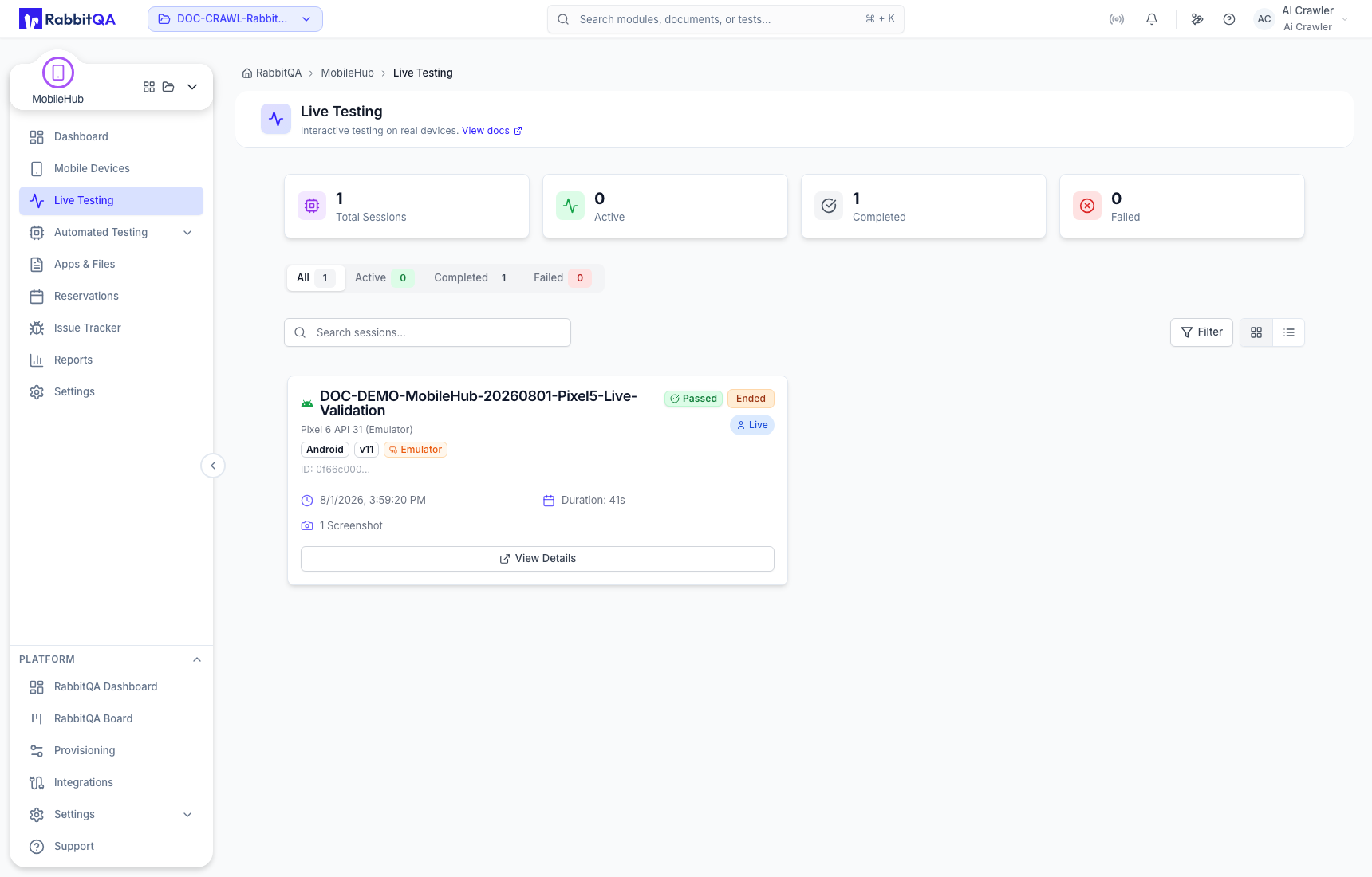Screen dimensions: 1372x877
Task: Expand Automated Testing submenu chevron
Action: [x=187, y=233]
